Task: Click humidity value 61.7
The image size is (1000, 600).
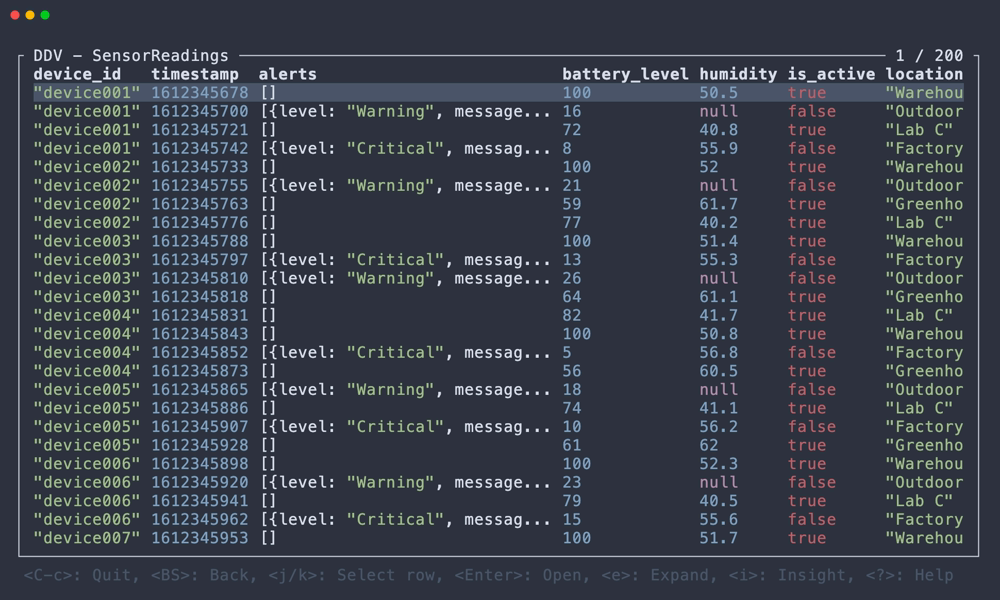Action: point(718,203)
